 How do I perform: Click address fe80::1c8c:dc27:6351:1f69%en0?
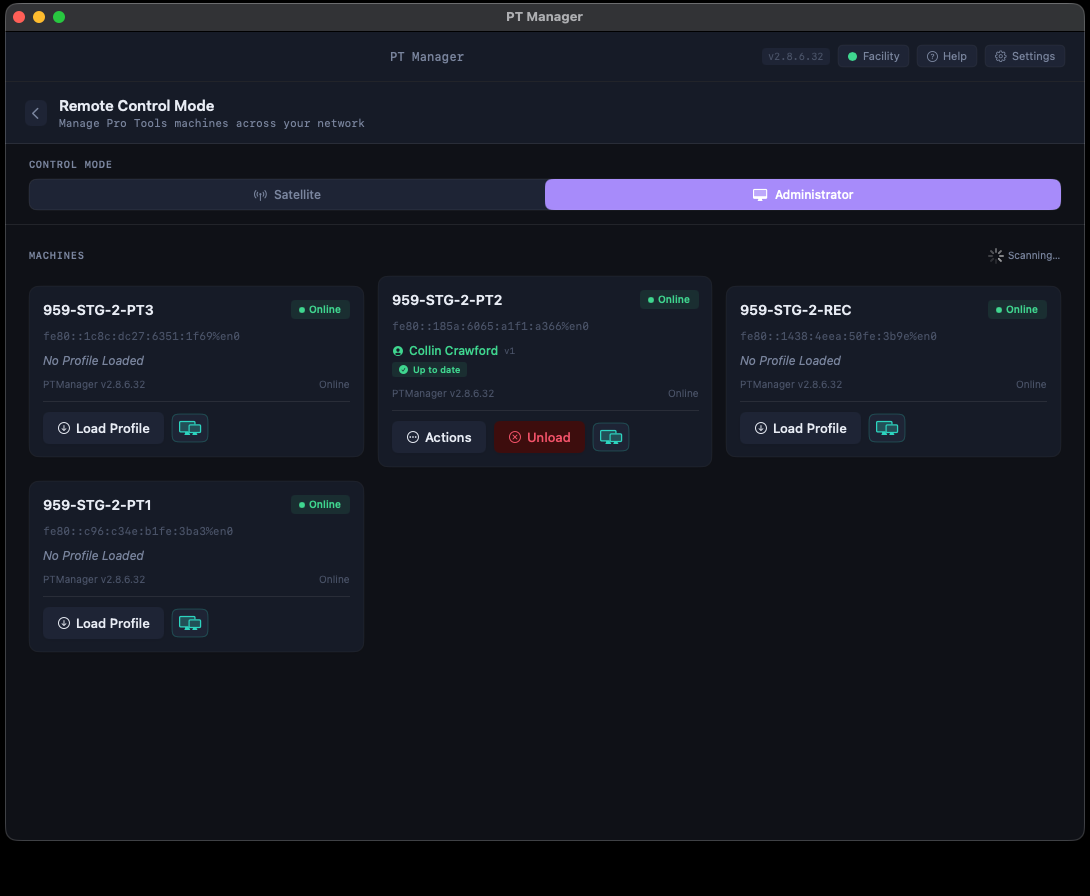[x=141, y=336]
